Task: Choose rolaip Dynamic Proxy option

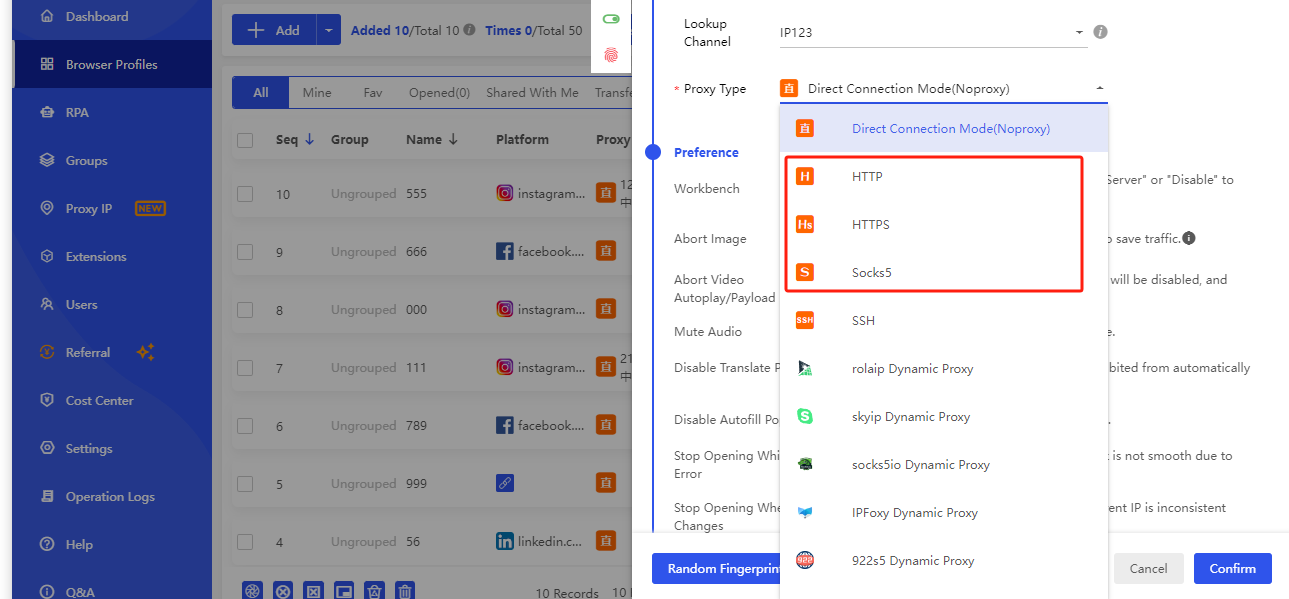Action: [945, 369]
